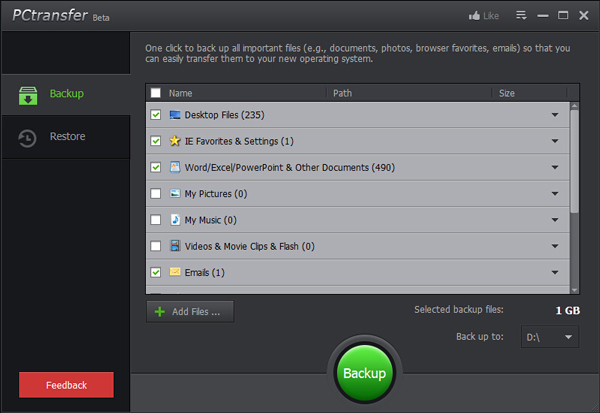The width and height of the screenshot is (600, 413).
Task: Click the scrollbar up arrow
Action: (574, 106)
